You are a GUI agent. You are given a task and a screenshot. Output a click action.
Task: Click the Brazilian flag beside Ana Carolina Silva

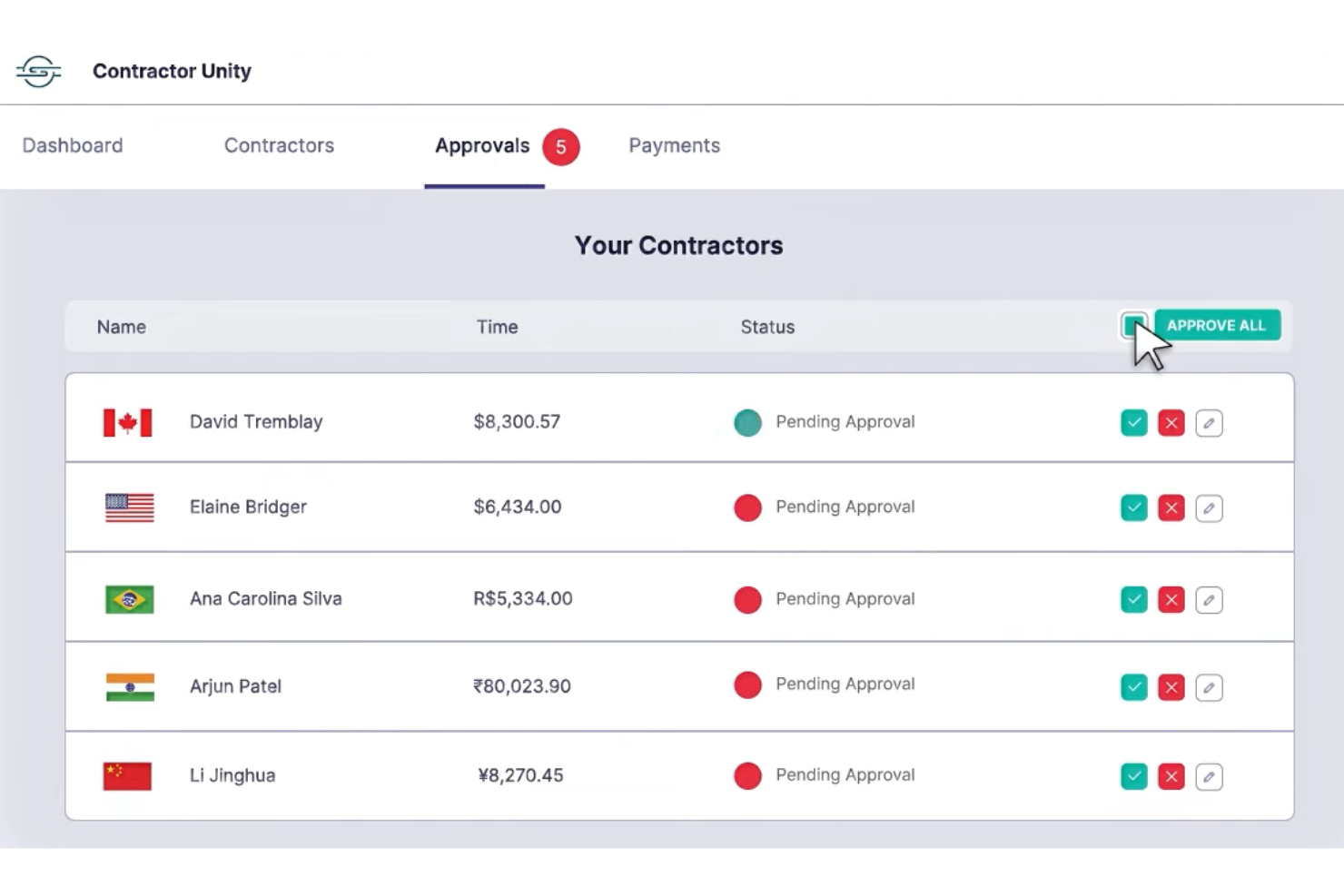click(129, 599)
